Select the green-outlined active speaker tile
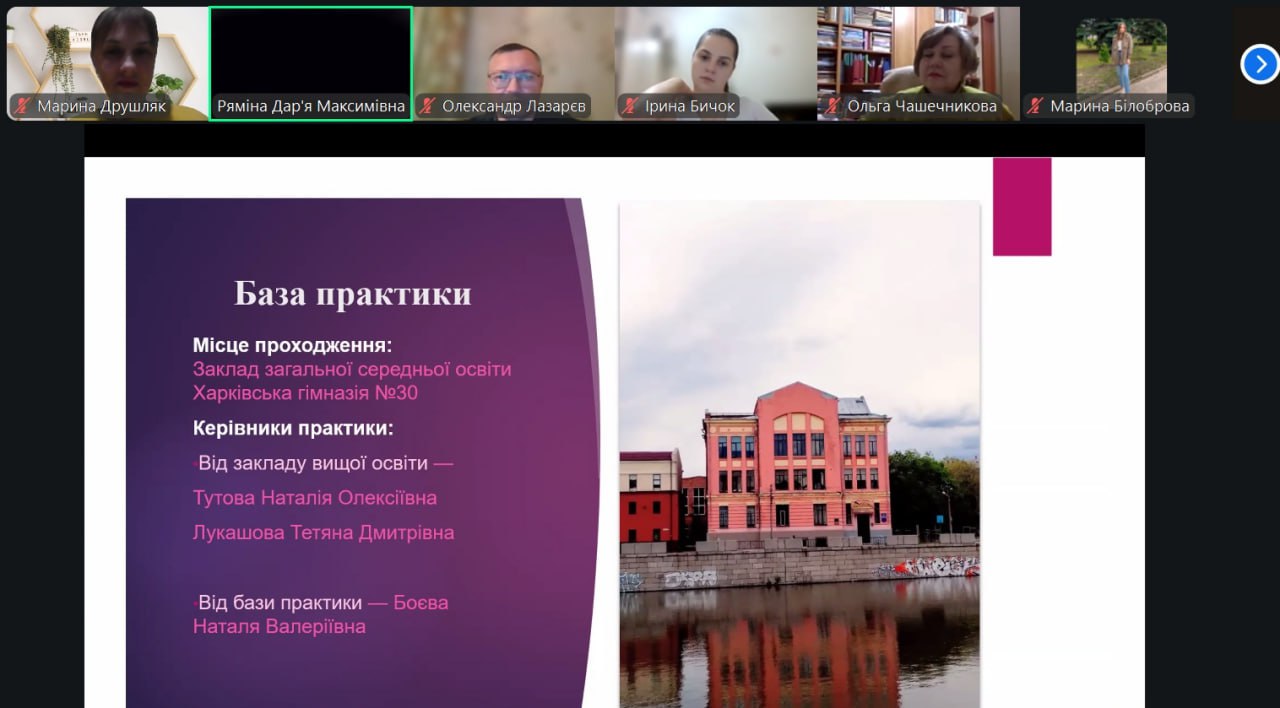Viewport: 1280px width, 708px height. [x=310, y=52]
